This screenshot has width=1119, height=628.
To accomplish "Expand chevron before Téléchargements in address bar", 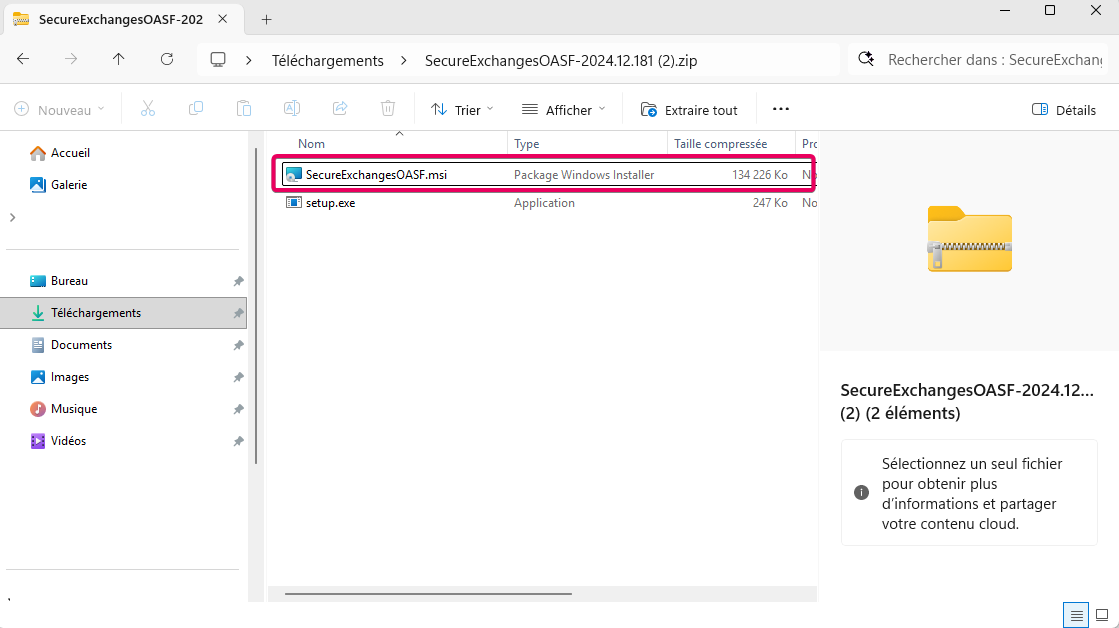I will coord(248,61).
